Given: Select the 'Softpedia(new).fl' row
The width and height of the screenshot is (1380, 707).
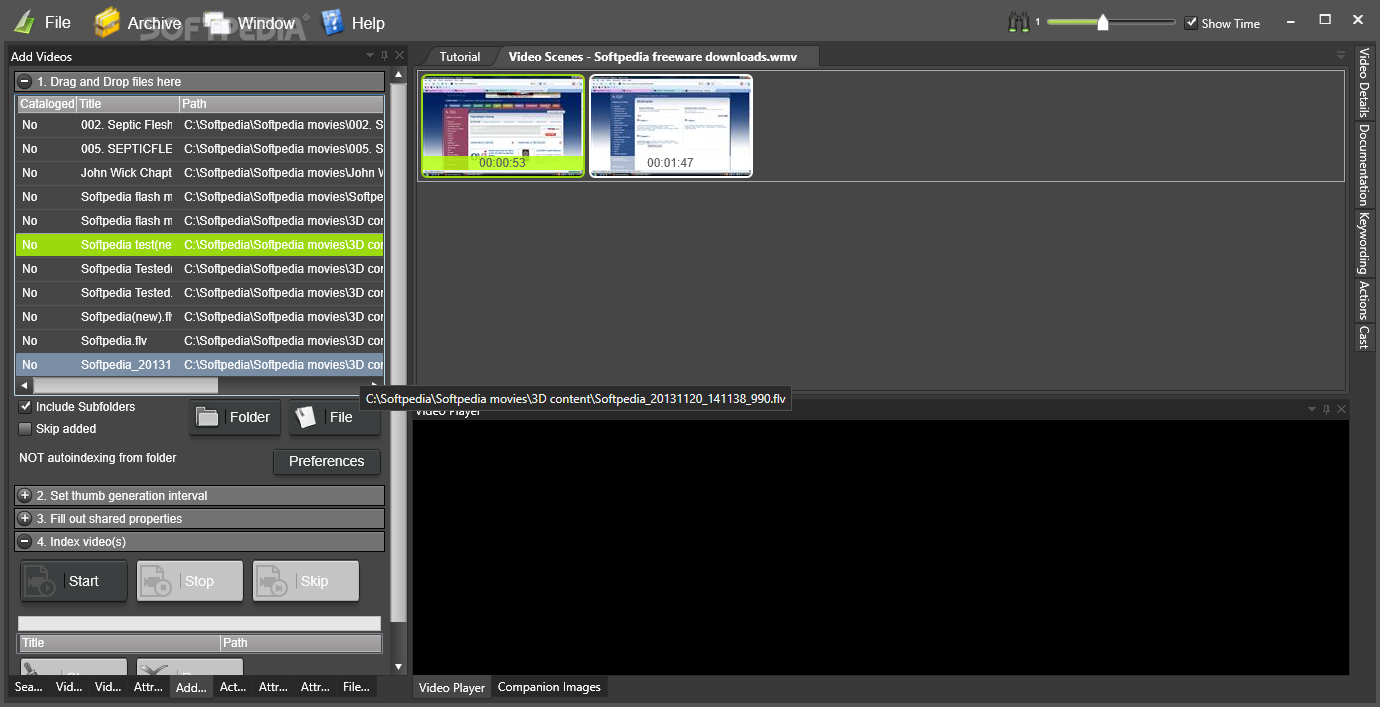Looking at the screenshot, I should coord(200,317).
